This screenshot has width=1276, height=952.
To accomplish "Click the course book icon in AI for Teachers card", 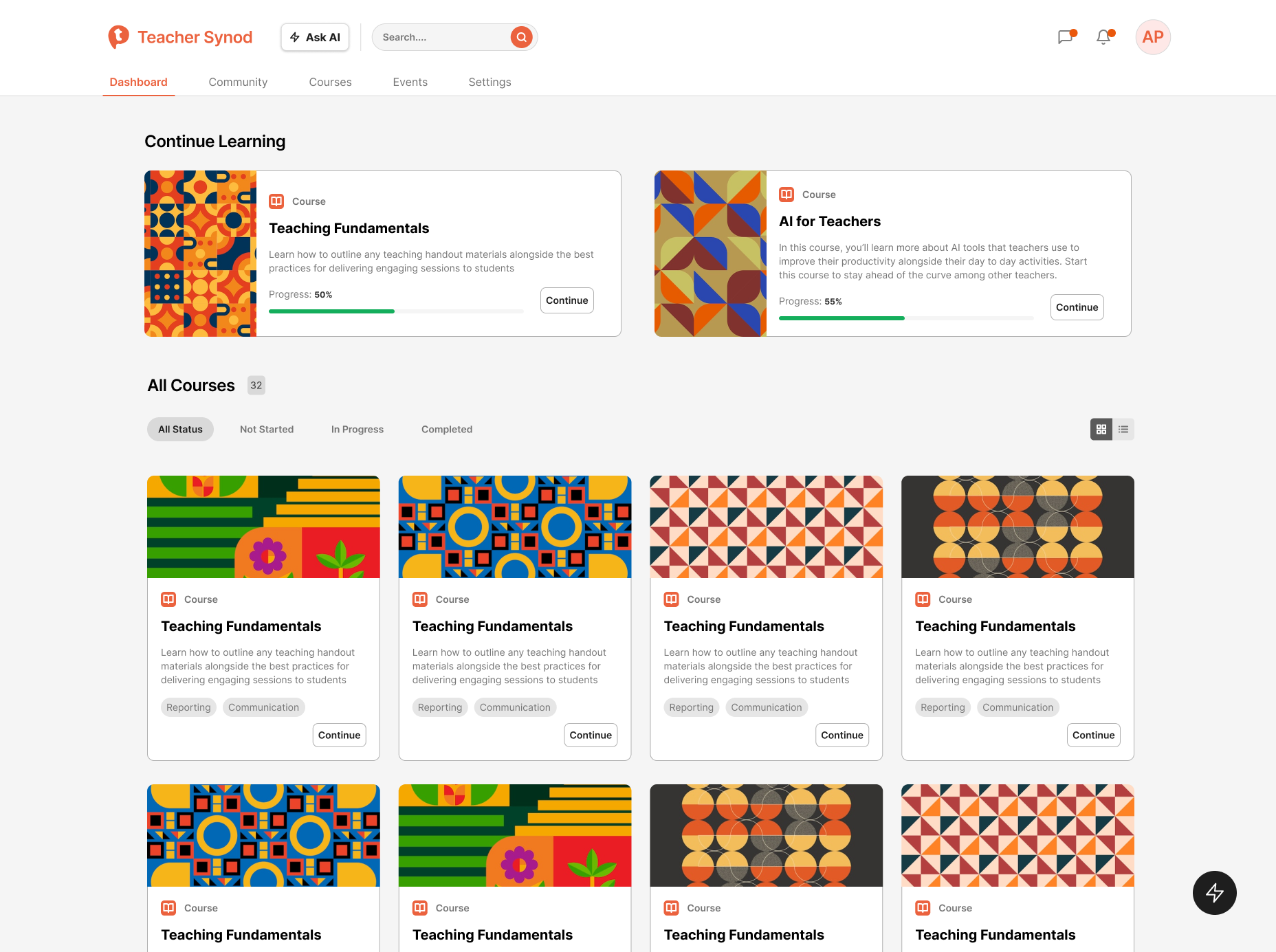I will tap(786, 195).
